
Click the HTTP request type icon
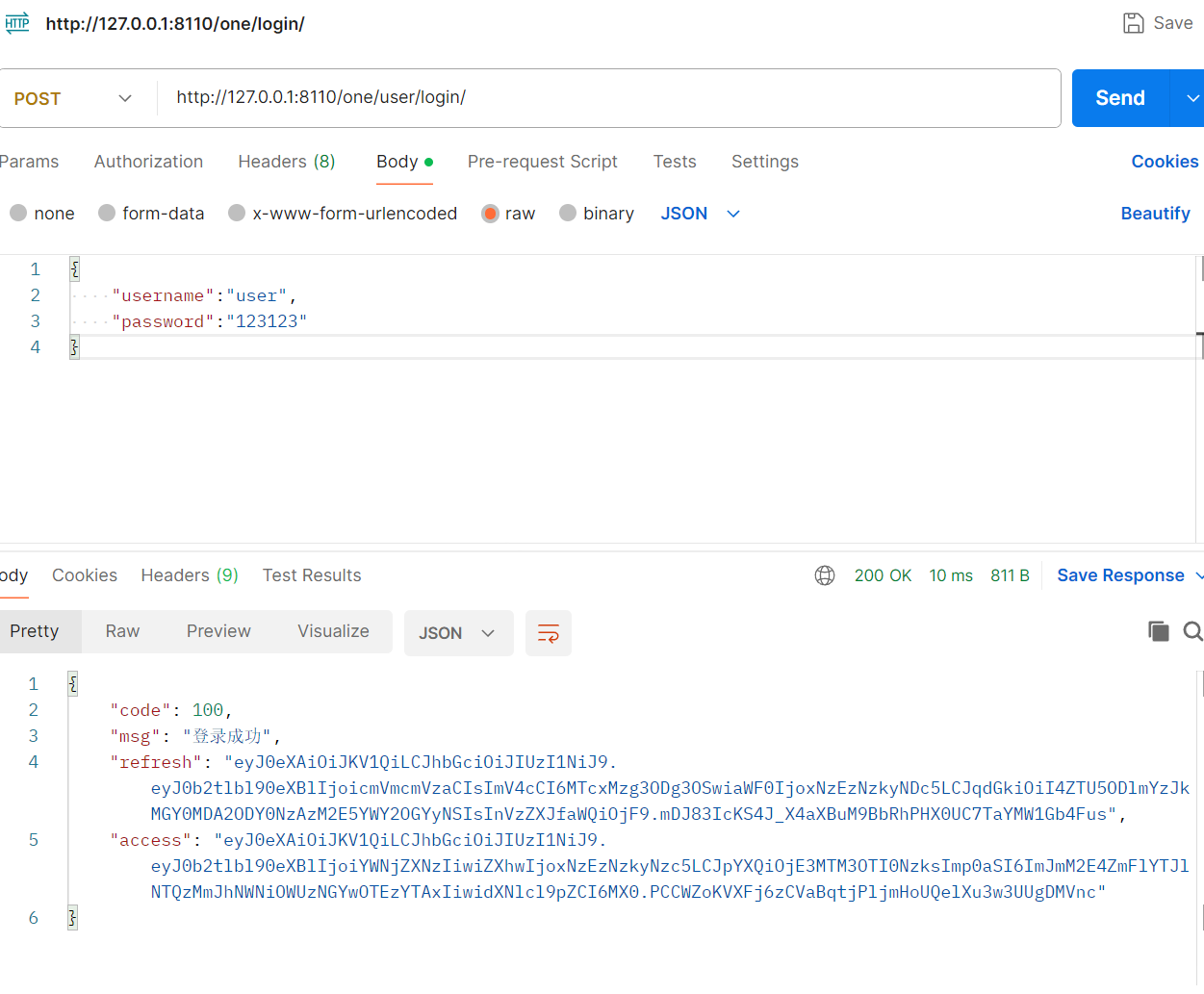(x=17, y=23)
